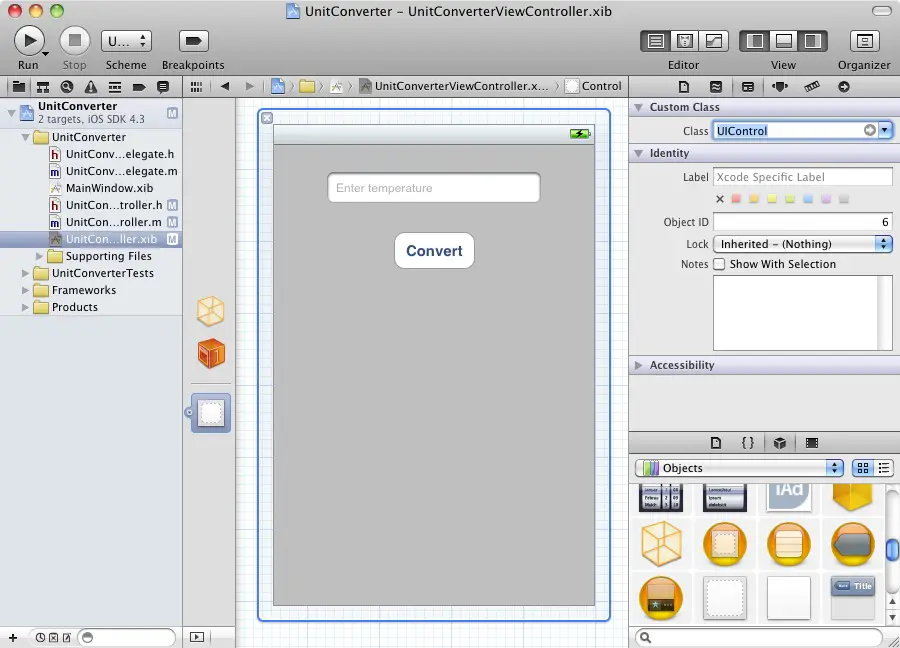Switch to the Assistant editor
Image resolution: width=900 pixels, height=648 pixels.
pos(685,41)
